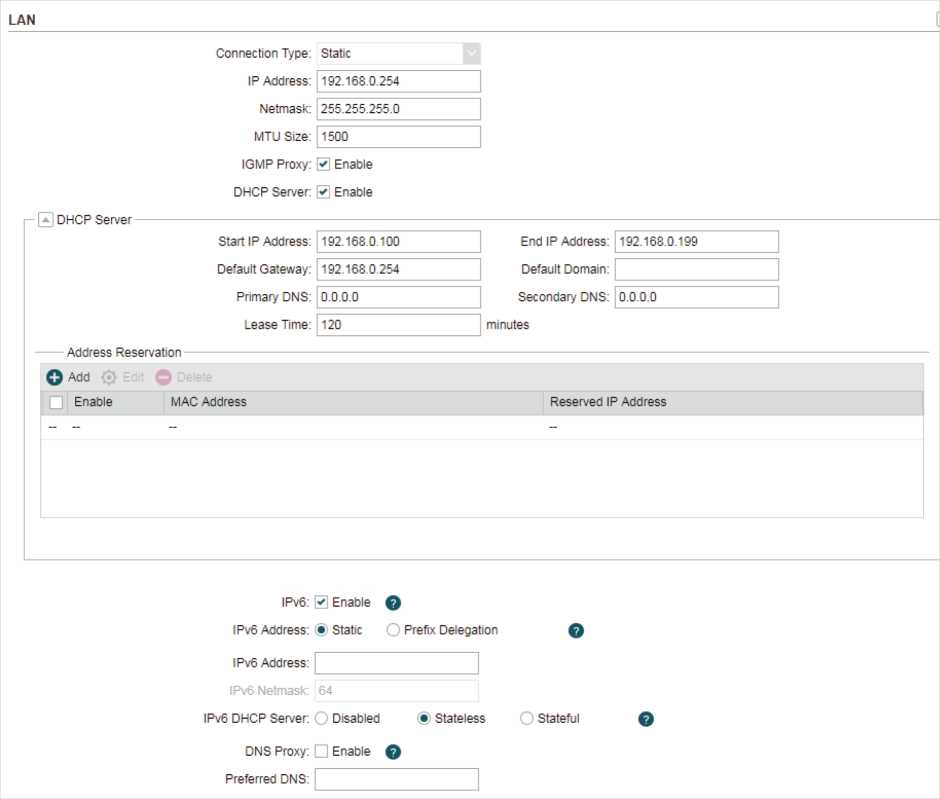Focus the Default Domain text field
Image resolution: width=940 pixels, height=799 pixels.
pyautogui.click(x=696, y=269)
